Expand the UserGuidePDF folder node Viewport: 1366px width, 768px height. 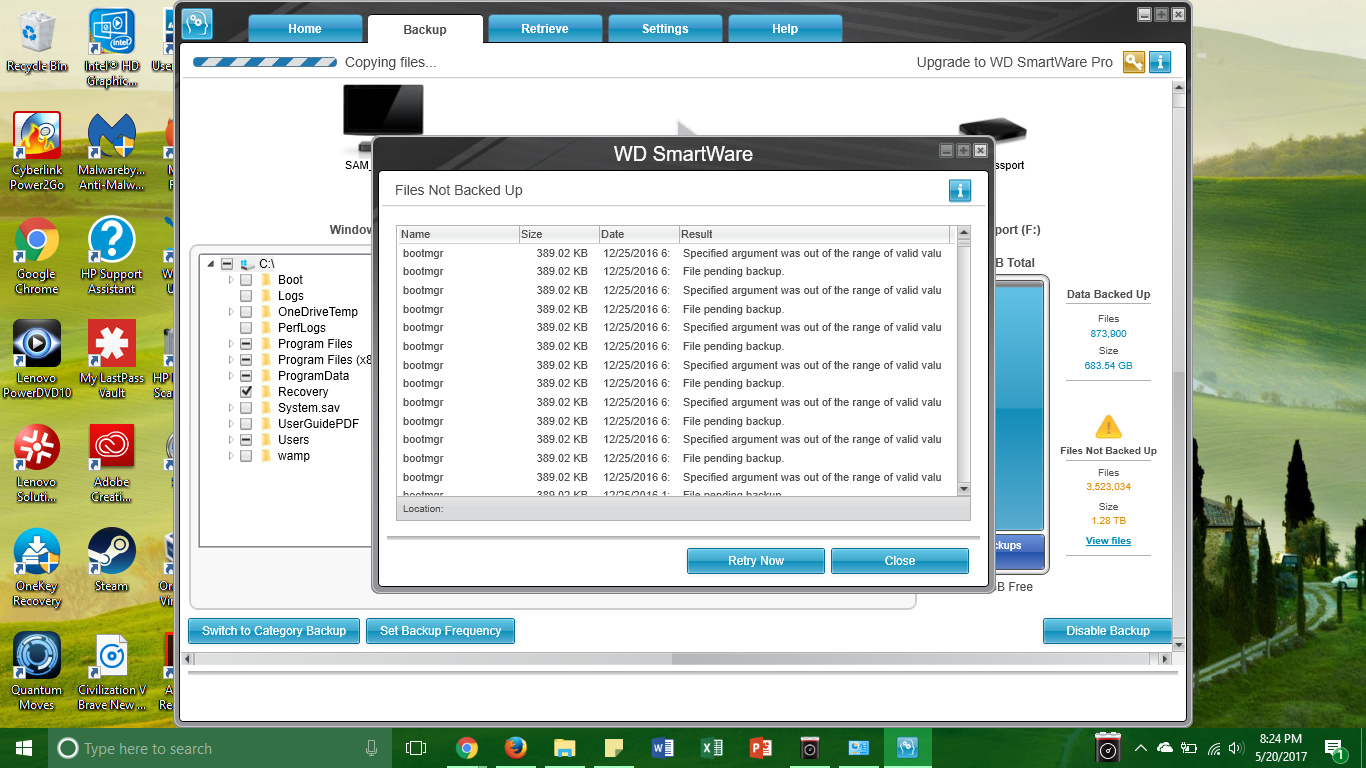pyautogui.click(x=231, y=424)
